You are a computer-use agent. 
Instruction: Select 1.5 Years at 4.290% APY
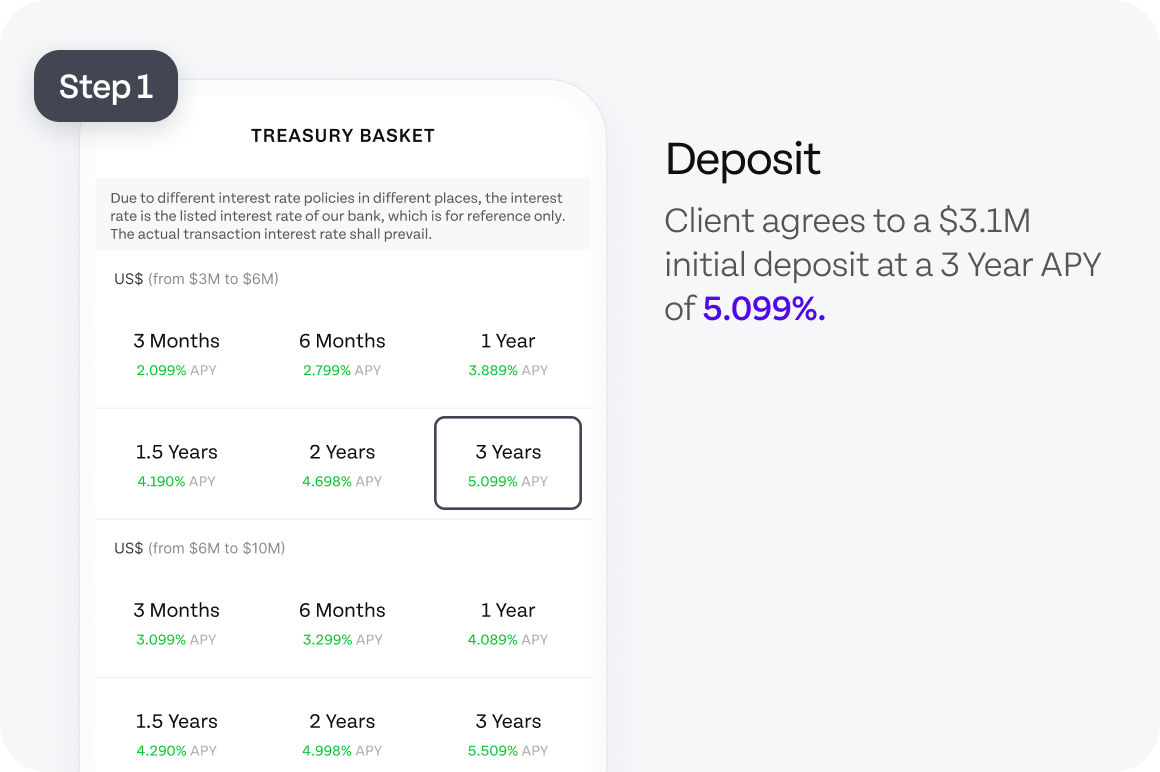pos(176,734)
